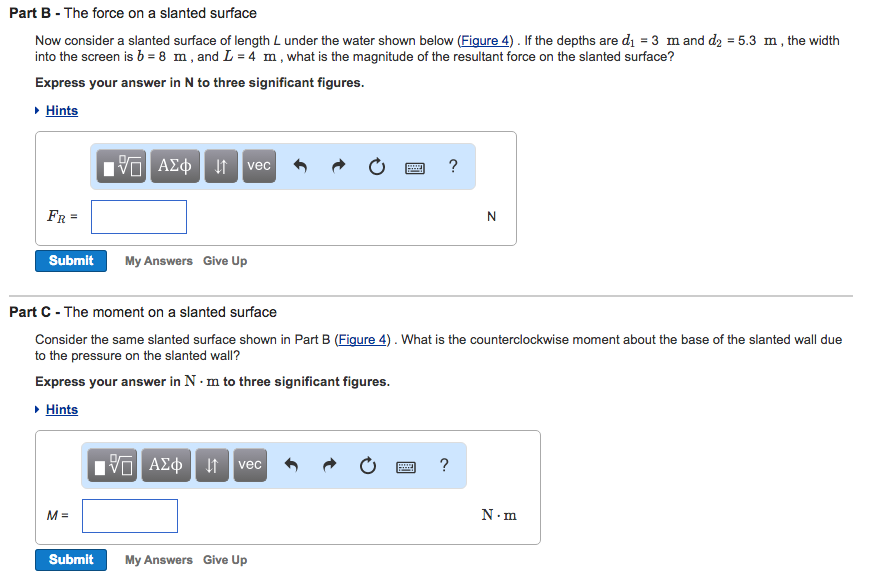Open templates icon in Part B toolbar
The width and height of the screenshot is (875, 576).
pos(121,166)
